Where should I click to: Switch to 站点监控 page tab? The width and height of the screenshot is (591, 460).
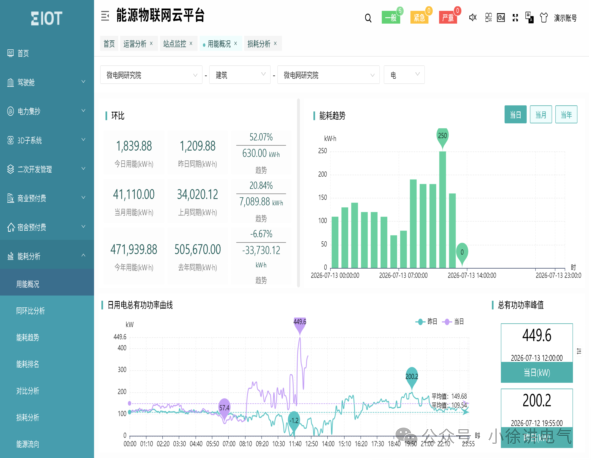pyautogui.click(x=175, y=44)
